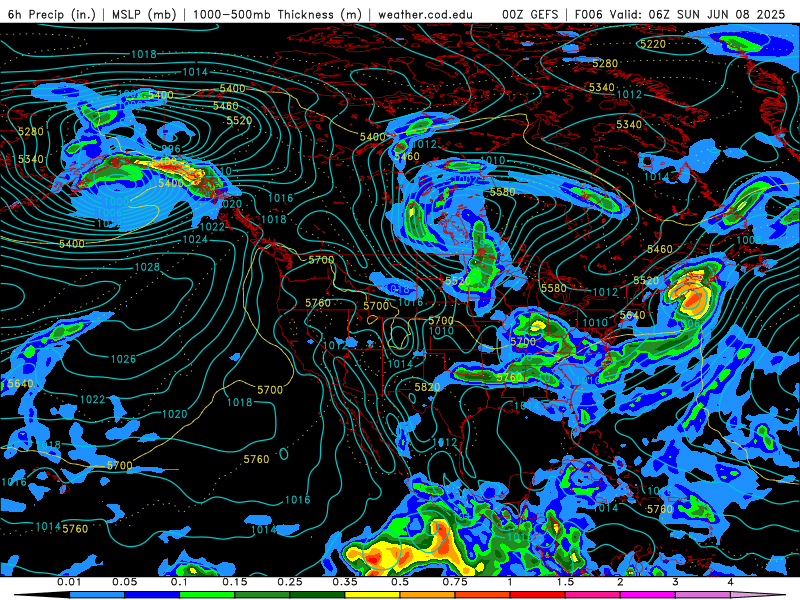
Task: Click the "1026" pressure contour label
Action: click(x=123, y=359)
